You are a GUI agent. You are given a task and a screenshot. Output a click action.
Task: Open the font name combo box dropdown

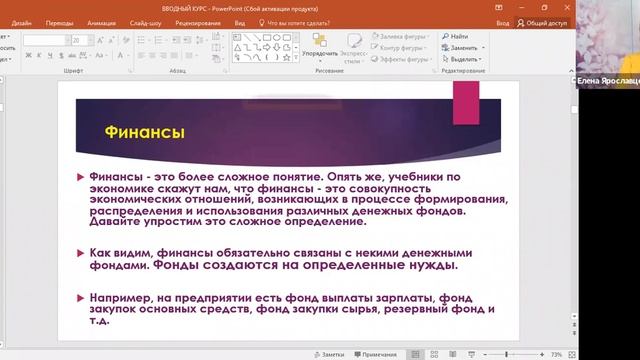pos(68,40)
